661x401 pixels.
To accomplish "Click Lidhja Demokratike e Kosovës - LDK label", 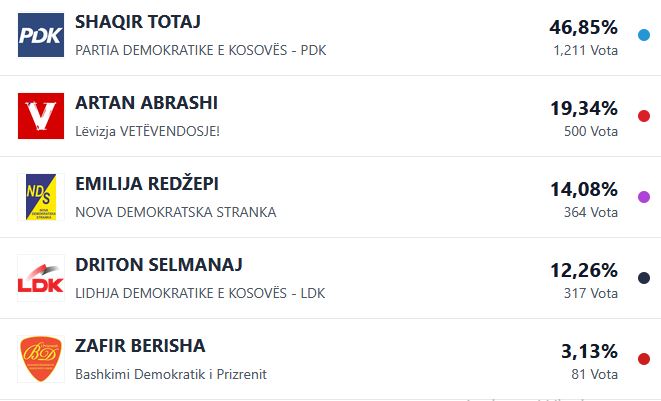I will point(200,293).
